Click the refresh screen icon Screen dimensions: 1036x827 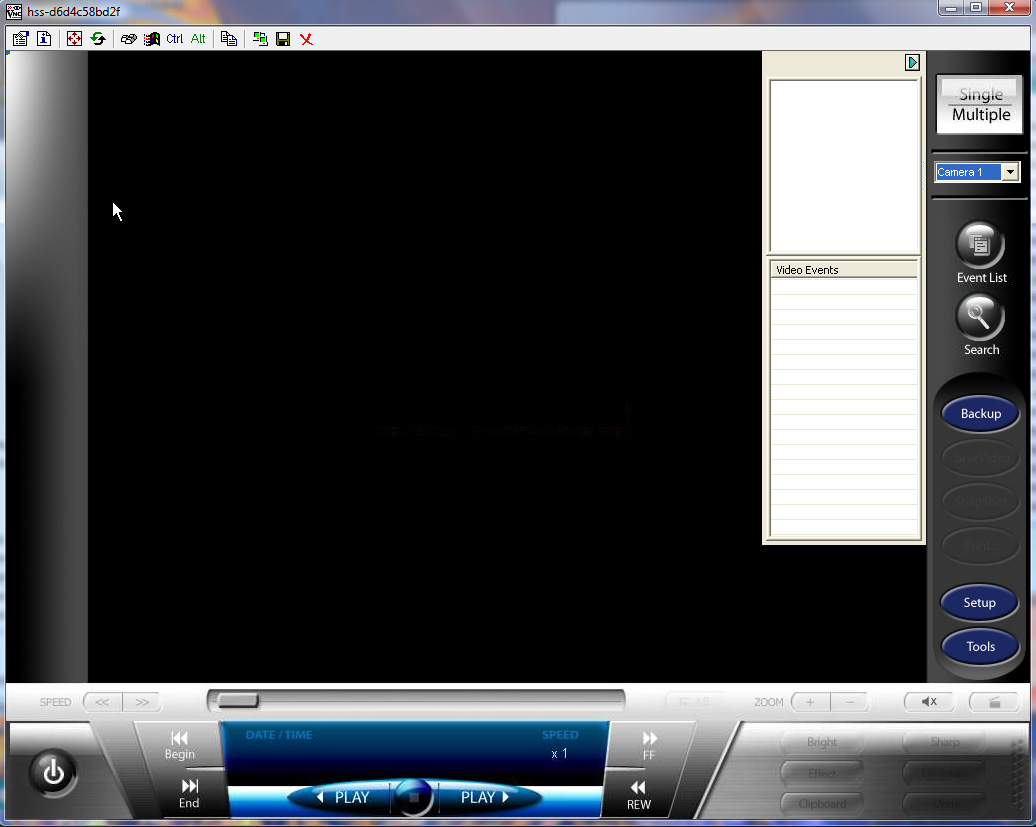point(98,39)
